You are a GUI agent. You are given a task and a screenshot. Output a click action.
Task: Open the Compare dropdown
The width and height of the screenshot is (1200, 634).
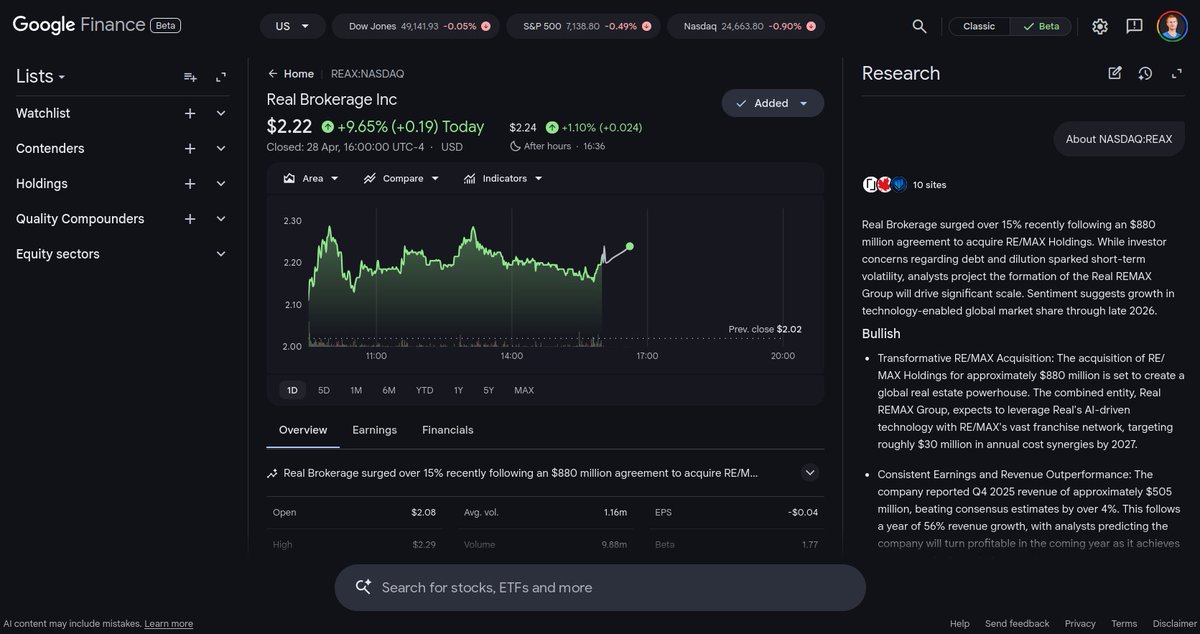pyautogui.click(x=401, y=178)
